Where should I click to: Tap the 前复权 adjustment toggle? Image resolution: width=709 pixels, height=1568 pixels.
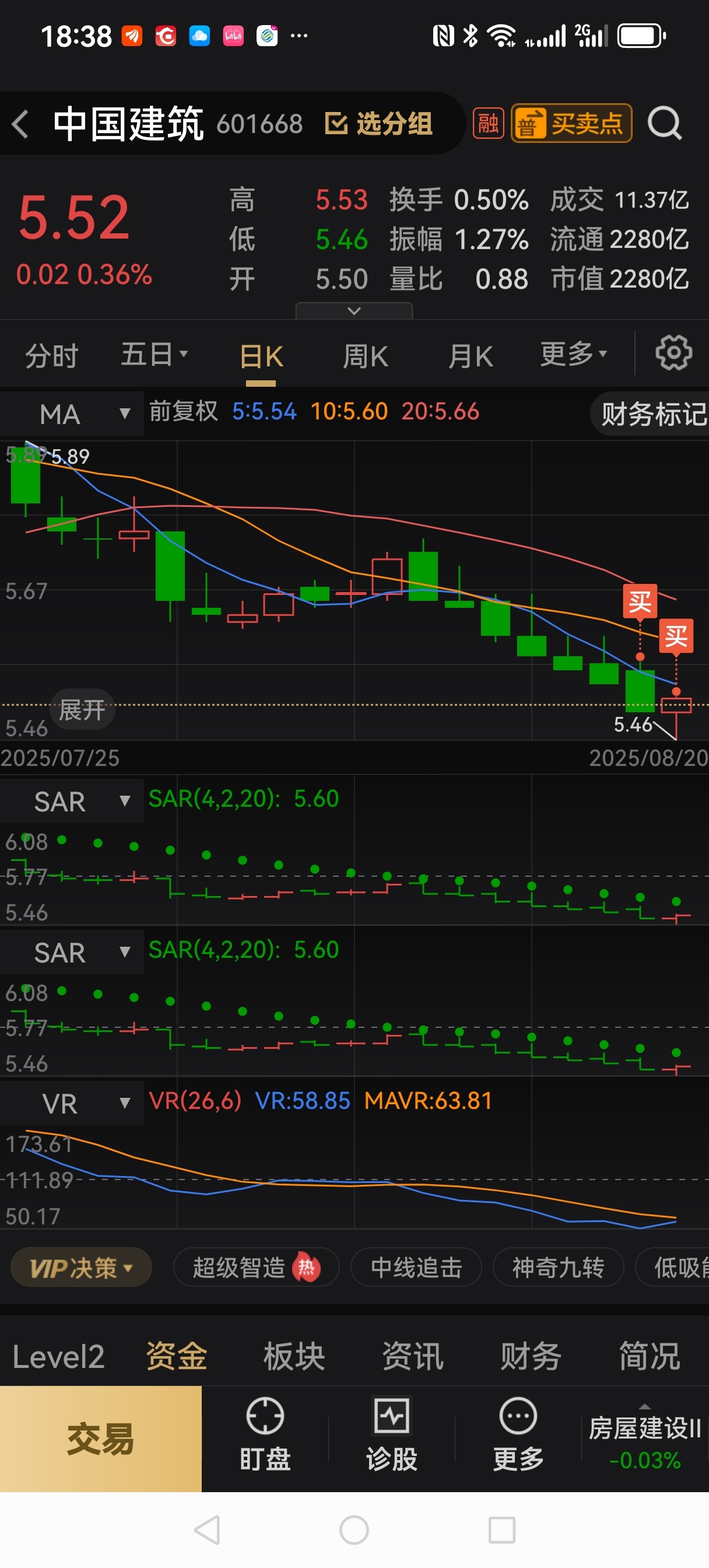point(183,411)
